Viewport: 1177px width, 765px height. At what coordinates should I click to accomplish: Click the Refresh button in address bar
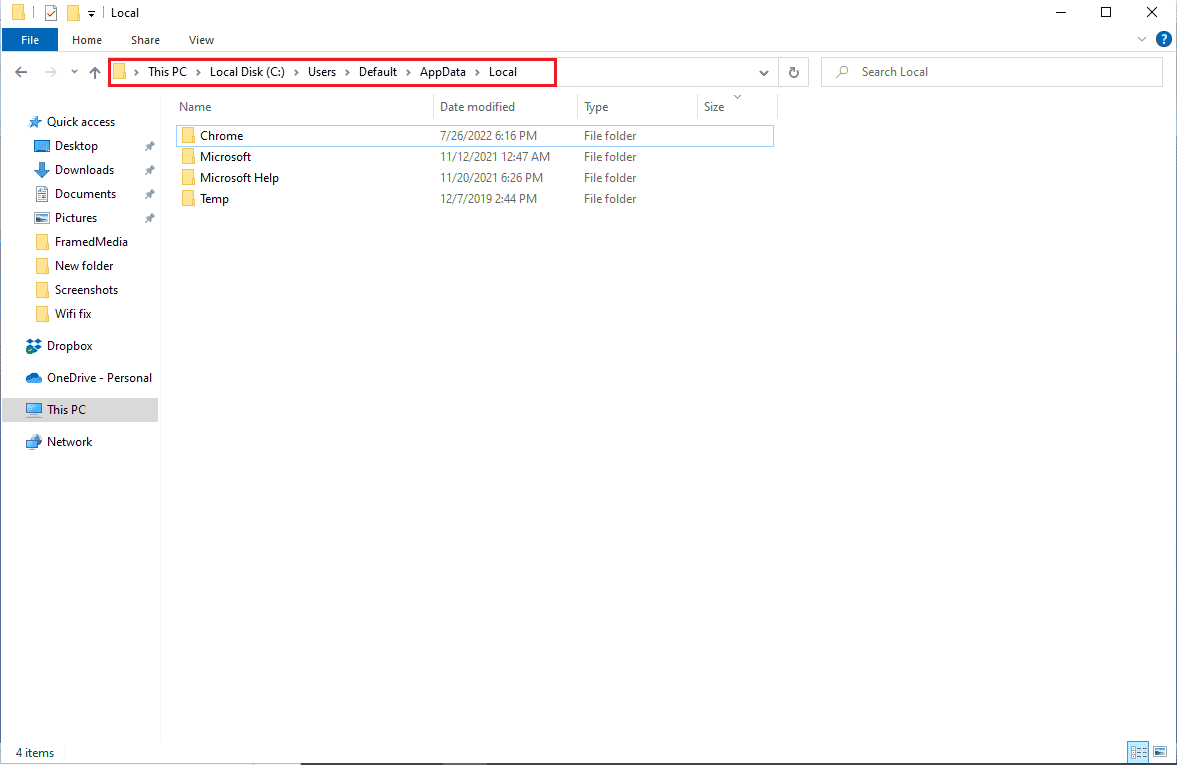(x=794, y=72)
